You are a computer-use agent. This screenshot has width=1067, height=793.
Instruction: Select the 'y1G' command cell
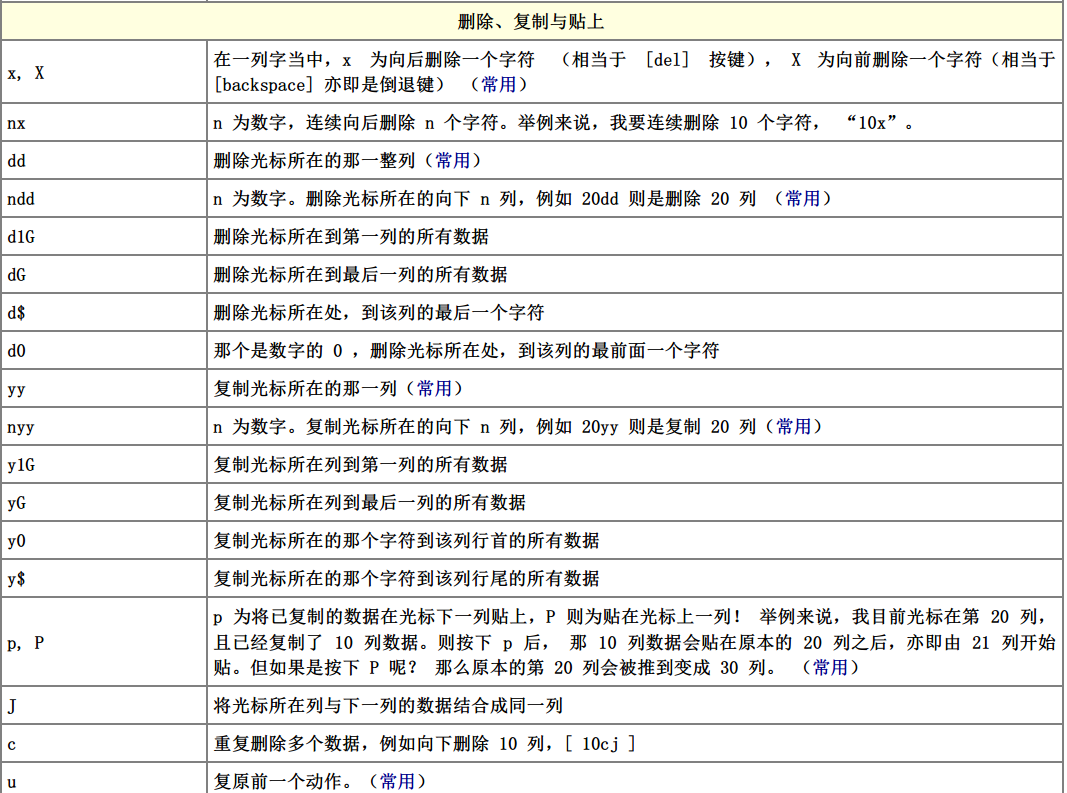(x=104, y=465)
